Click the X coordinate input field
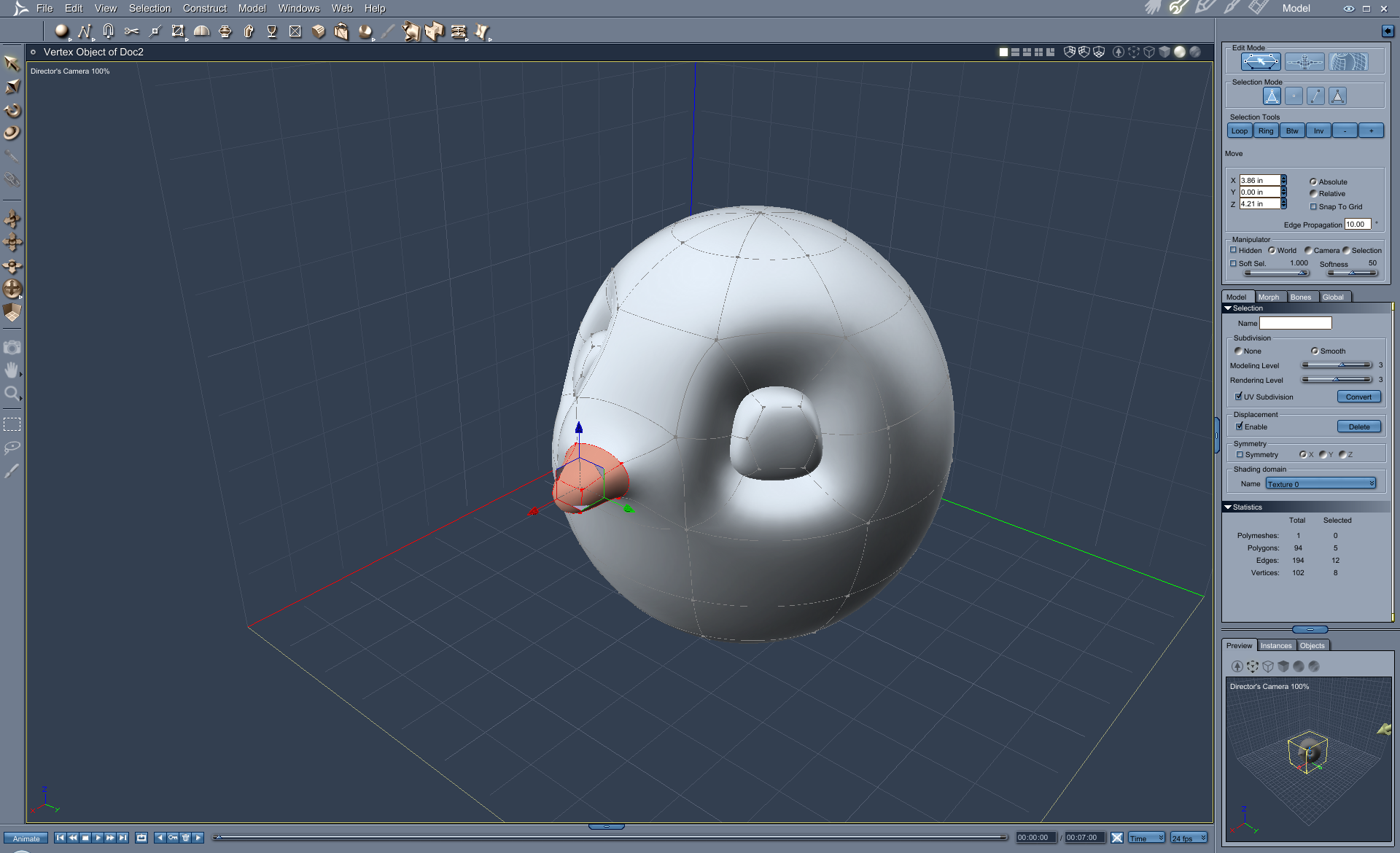The image size is (1400, 853). pos(1259,180)
